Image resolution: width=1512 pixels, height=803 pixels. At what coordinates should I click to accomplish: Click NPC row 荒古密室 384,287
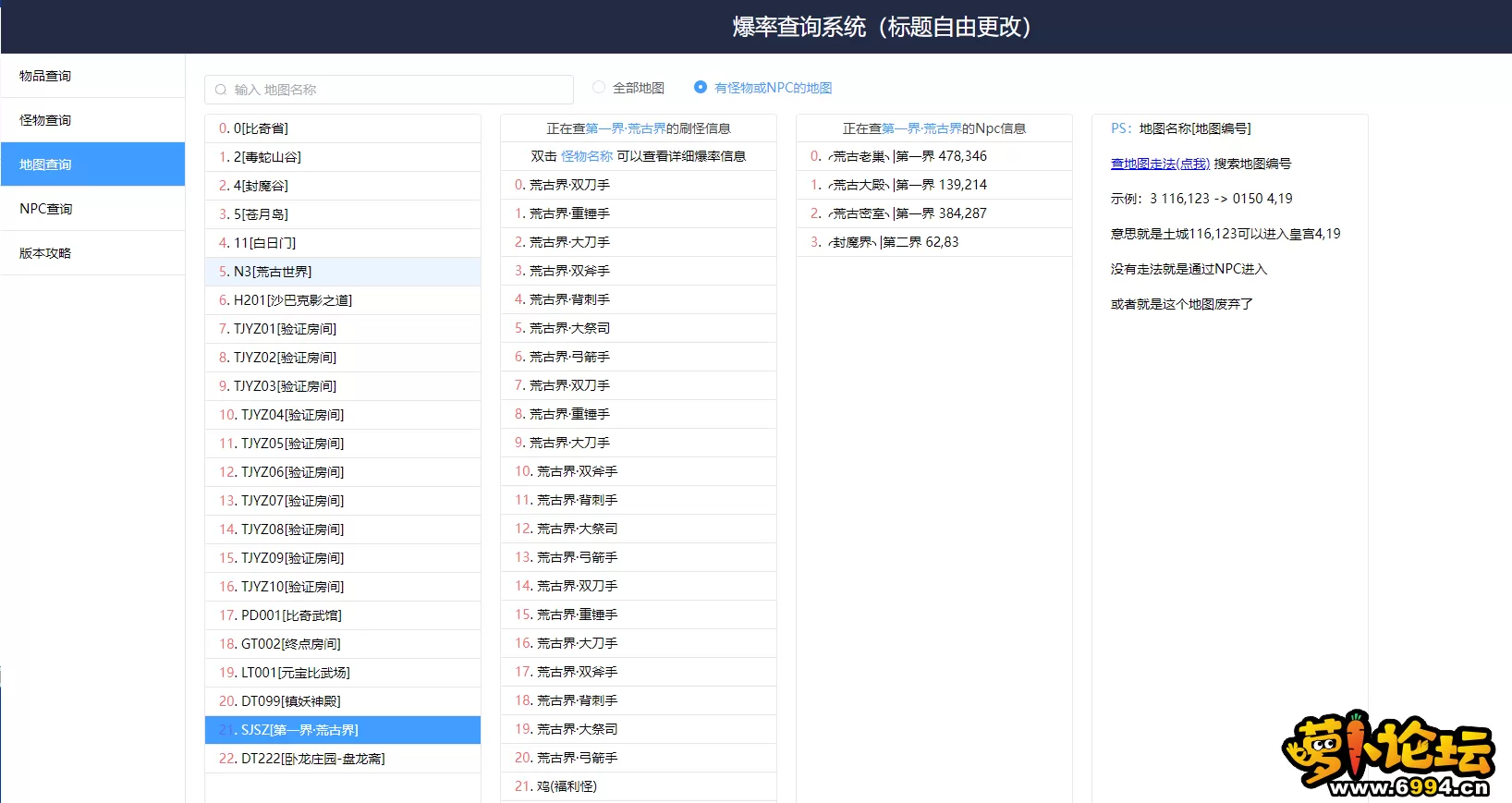click(934, 213)
